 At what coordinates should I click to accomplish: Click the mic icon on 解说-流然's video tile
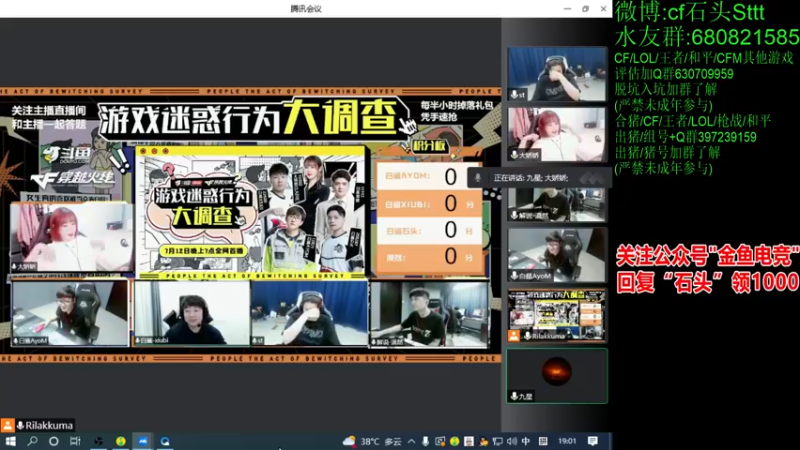tap(514, 215)
